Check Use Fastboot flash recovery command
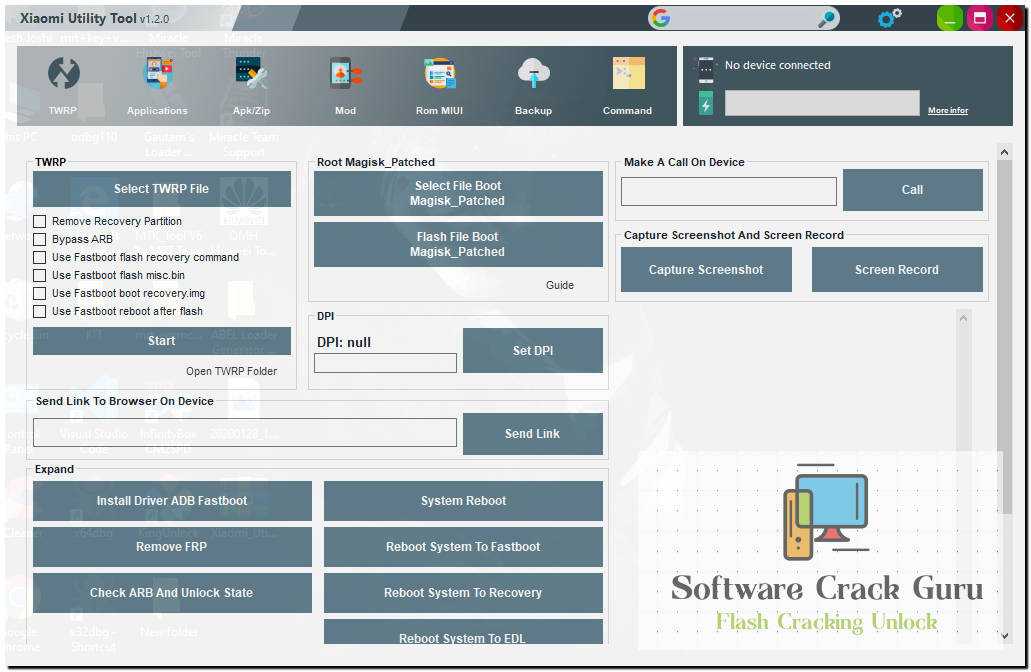1031x672 pixels. [x=39, y=257]
